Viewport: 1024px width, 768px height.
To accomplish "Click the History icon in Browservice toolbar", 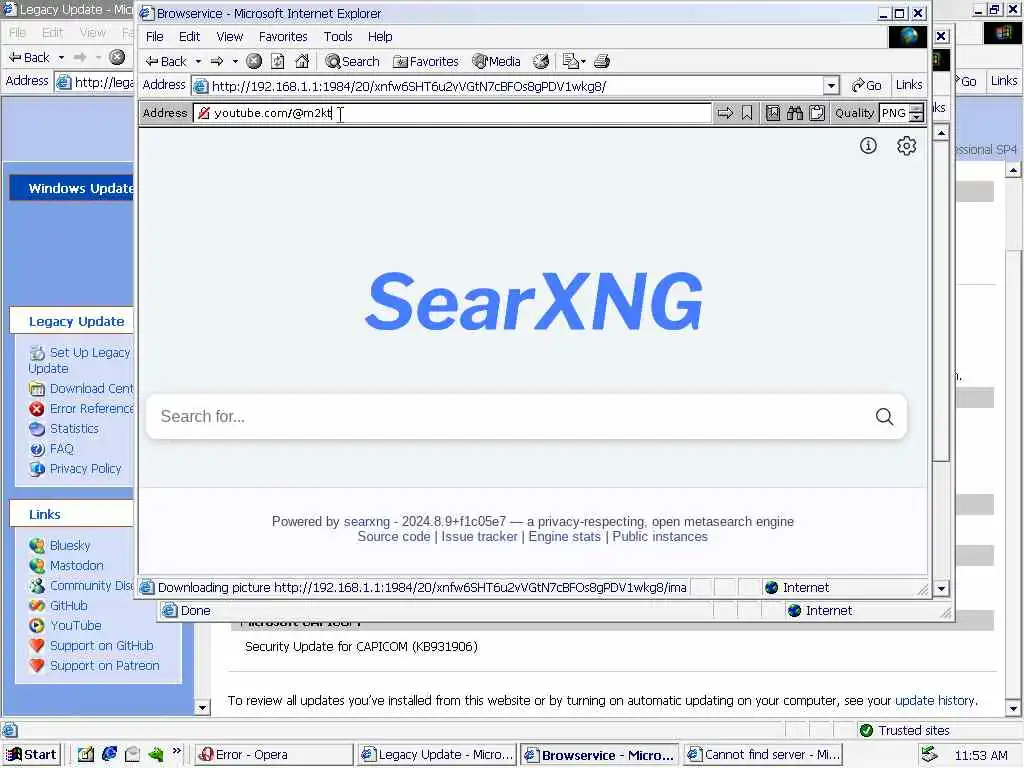I will click(x=541, y=61).
